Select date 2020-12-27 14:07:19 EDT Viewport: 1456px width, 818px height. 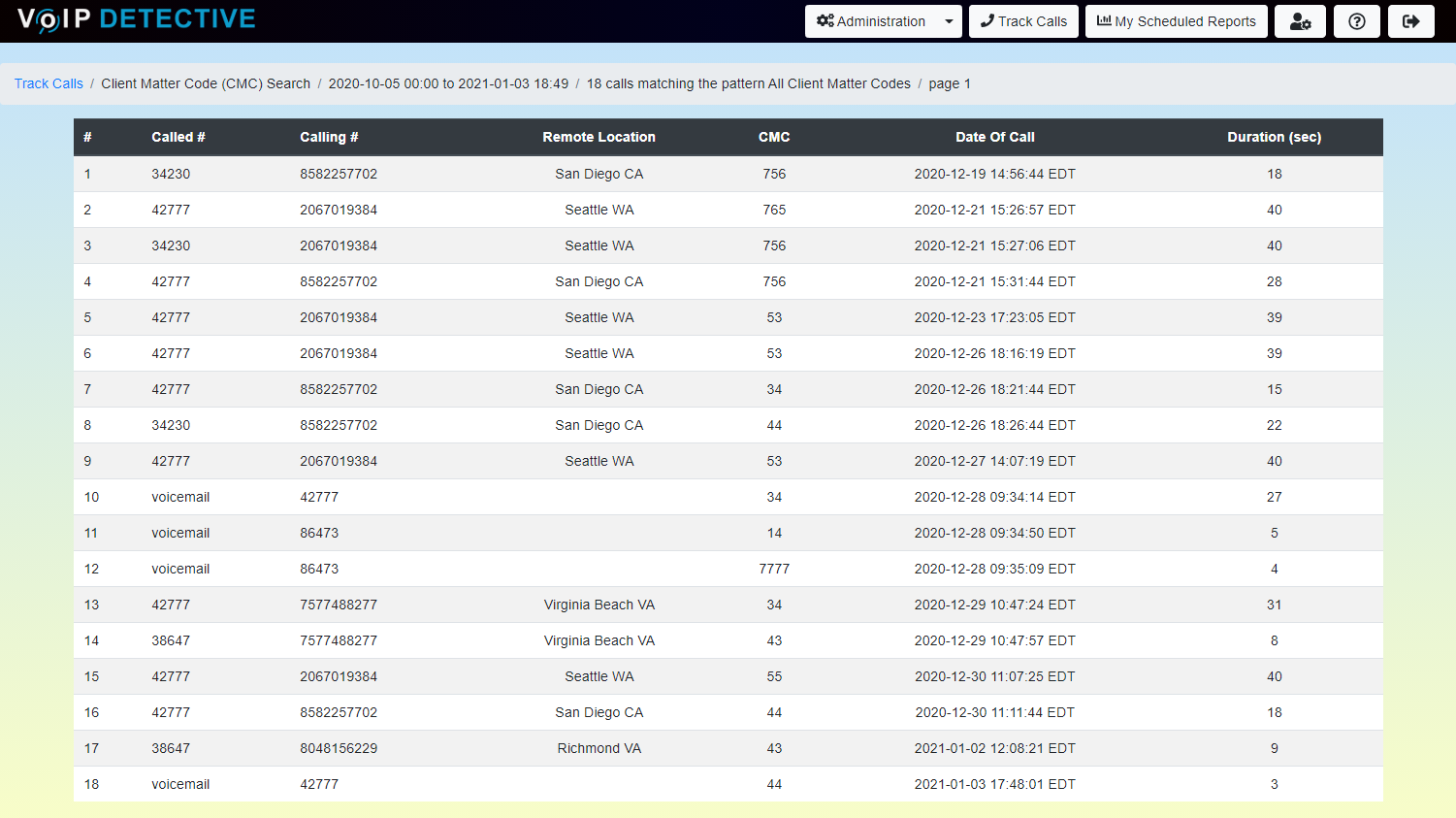point(995,461)
